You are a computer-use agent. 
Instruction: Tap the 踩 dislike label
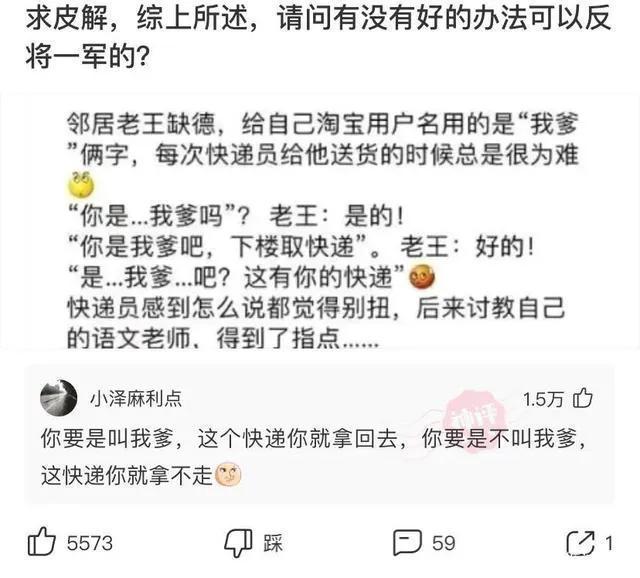[273, 543]
